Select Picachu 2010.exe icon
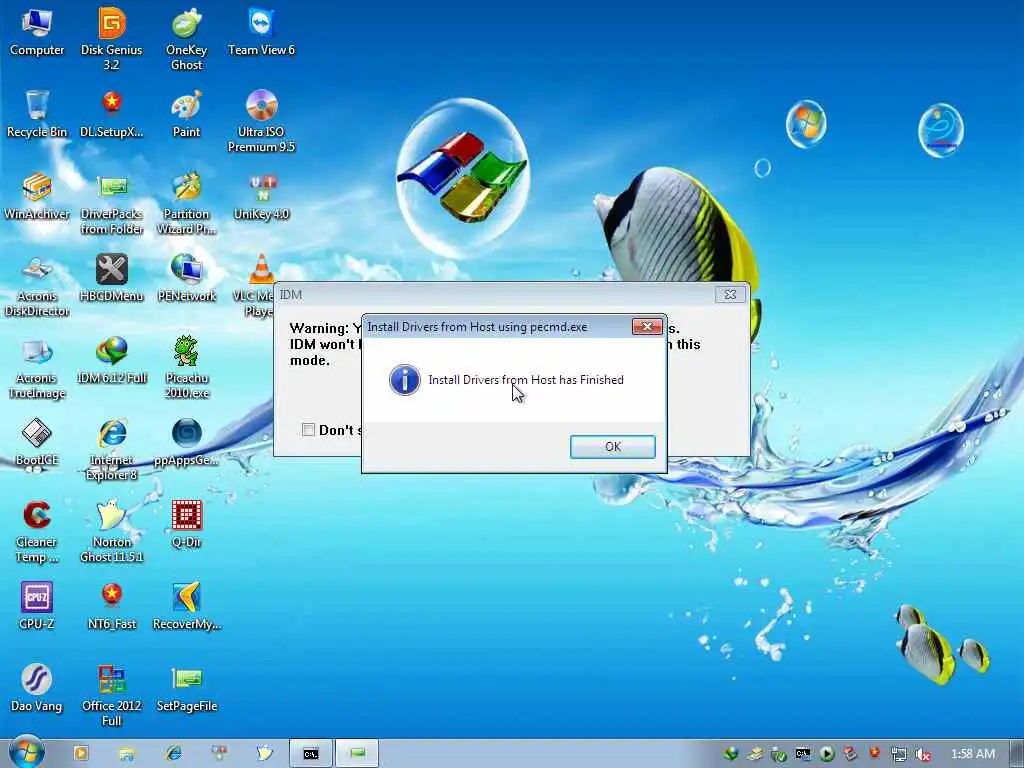 [187, 368]
